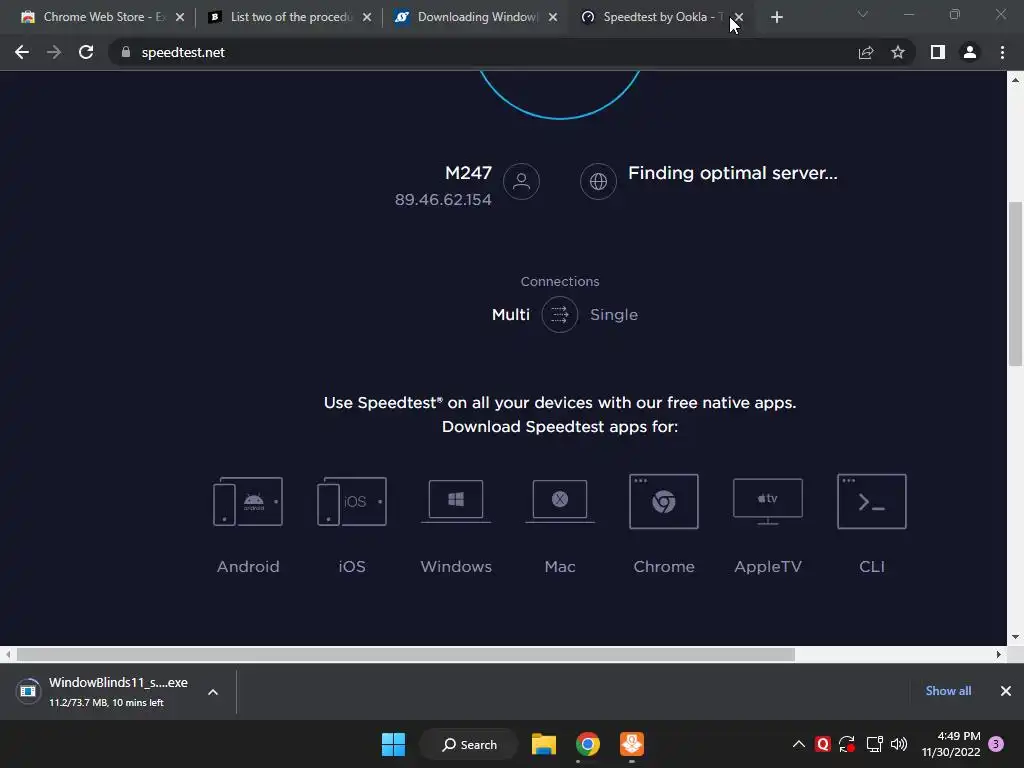Click the browser forward arrow
Viewport: 1024px width, 768px height.
point(54,52)
